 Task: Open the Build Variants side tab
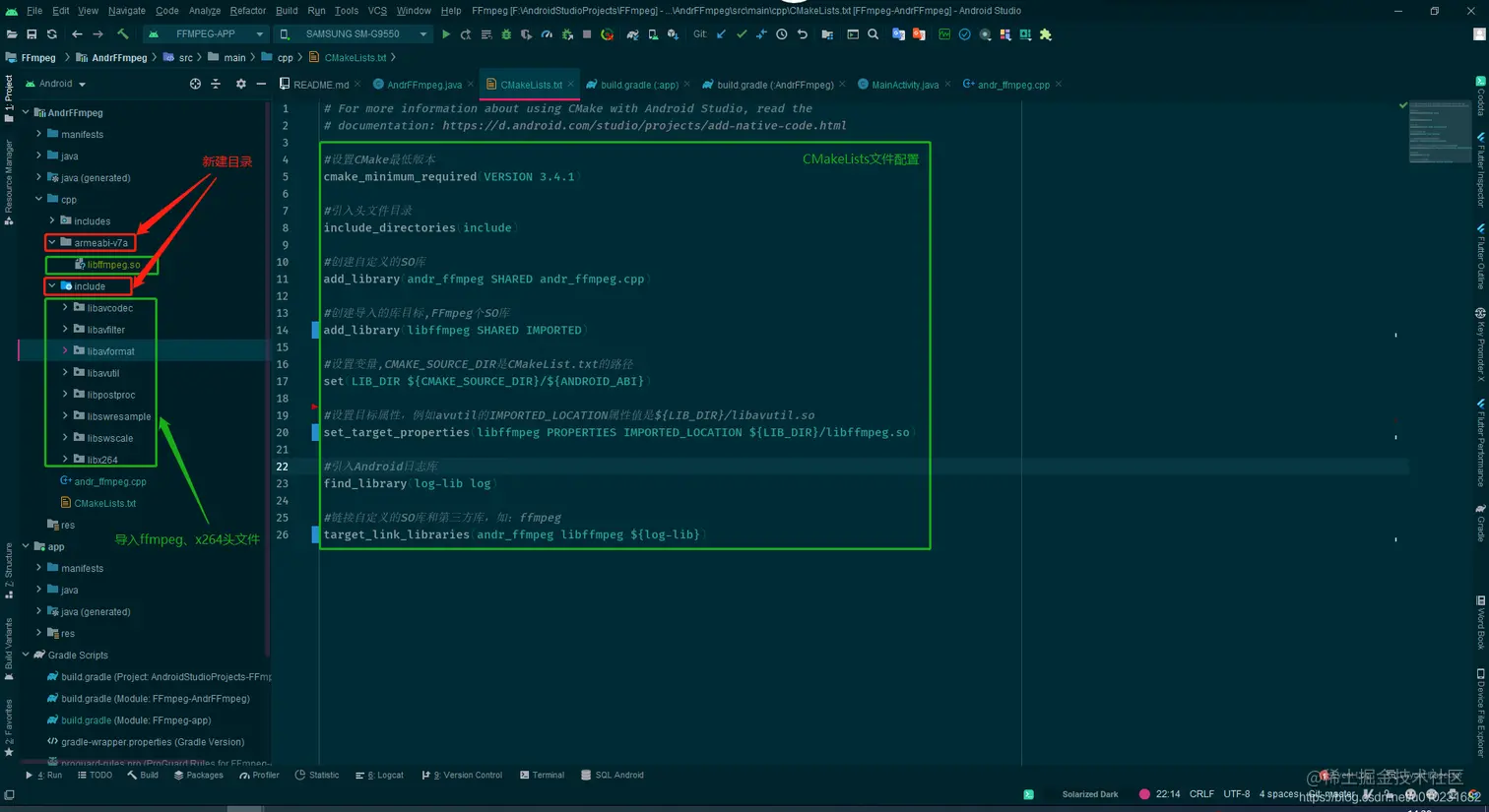9,649
